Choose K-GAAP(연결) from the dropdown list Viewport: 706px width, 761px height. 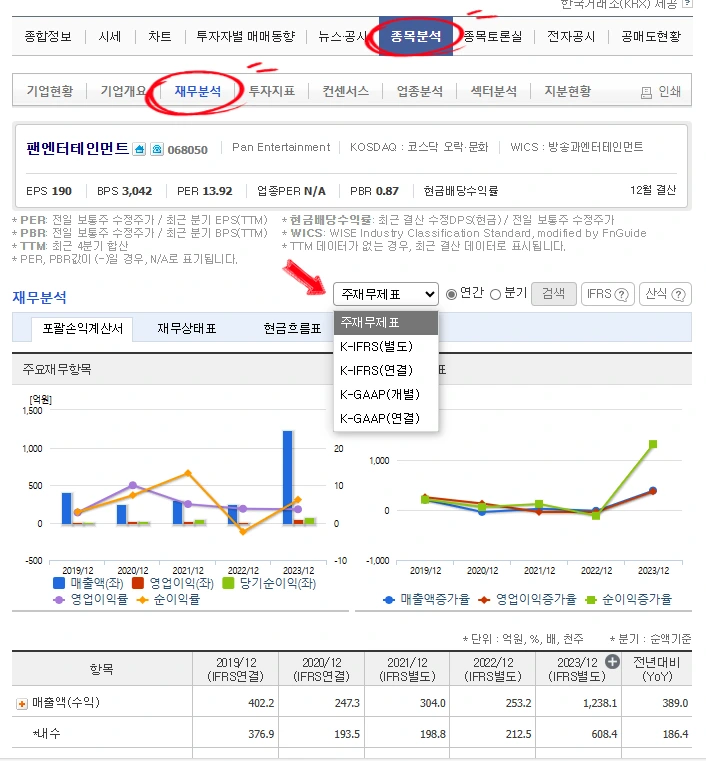(x=386, y=418)
